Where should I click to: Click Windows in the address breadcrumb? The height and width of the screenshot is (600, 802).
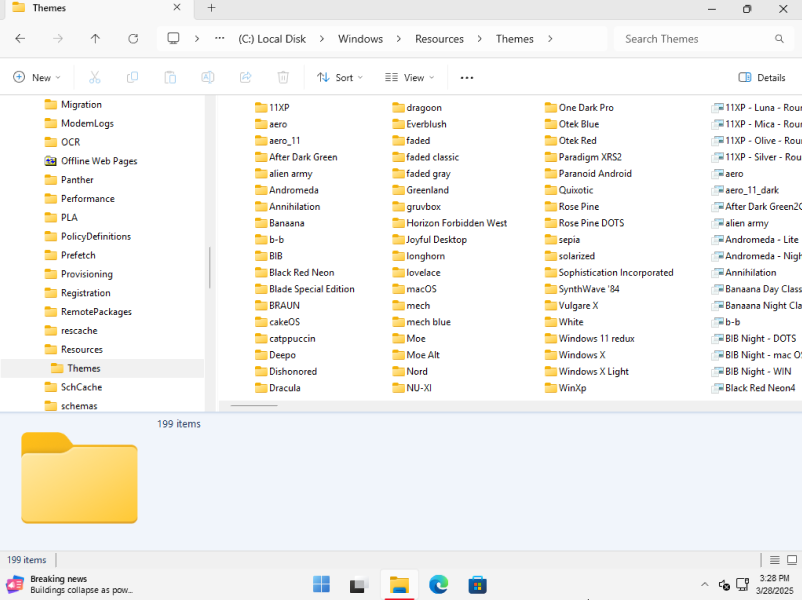(360, 39)
